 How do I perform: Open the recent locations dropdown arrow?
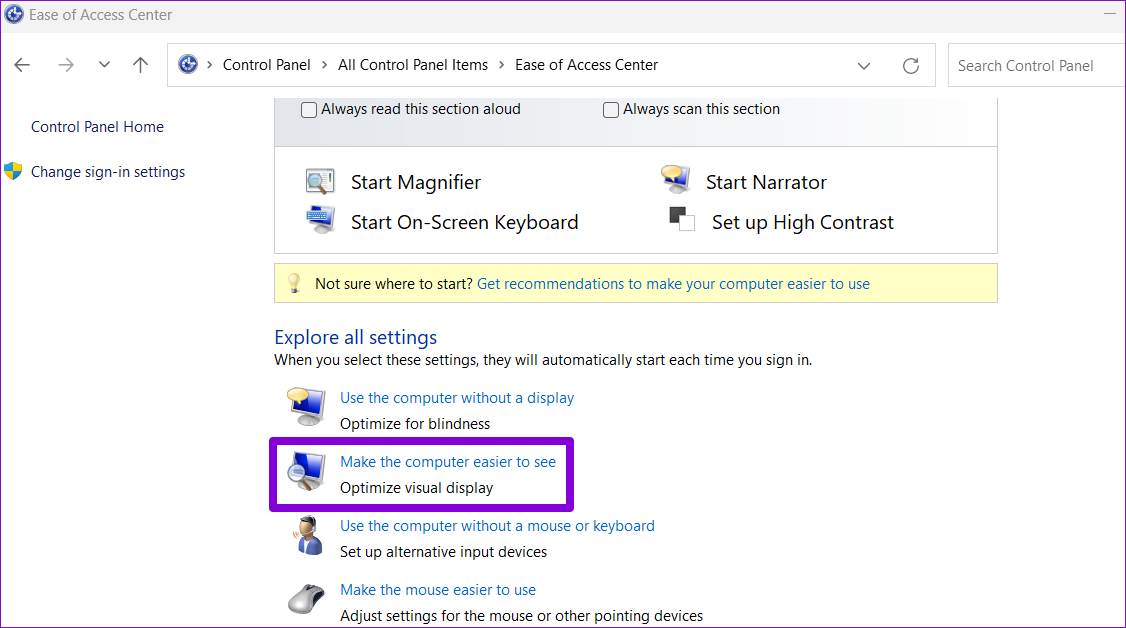pos(104,65)
